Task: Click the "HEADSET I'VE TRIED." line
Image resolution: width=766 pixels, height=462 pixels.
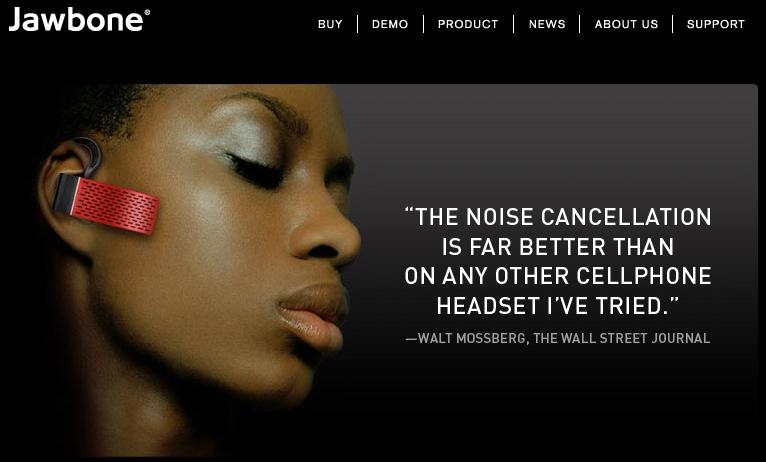Action: 558,306
